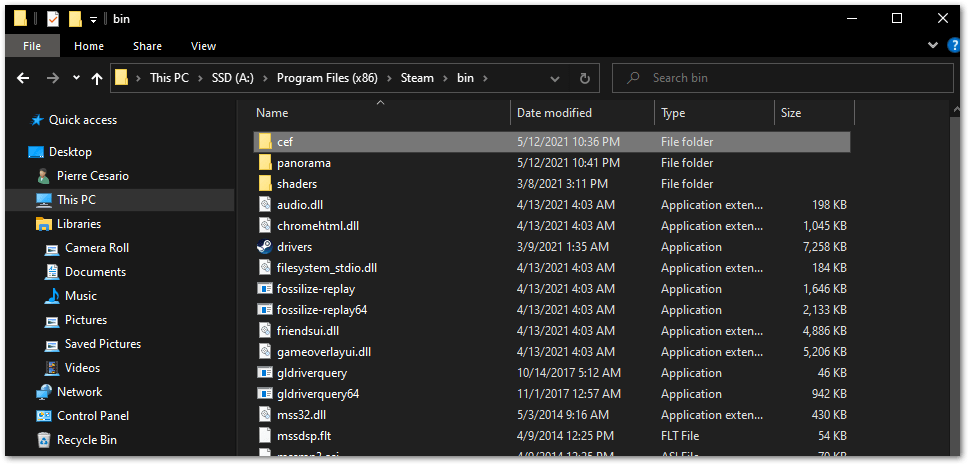
Task: Click the fossilize-replay application icon
Action: pos(264,289)
